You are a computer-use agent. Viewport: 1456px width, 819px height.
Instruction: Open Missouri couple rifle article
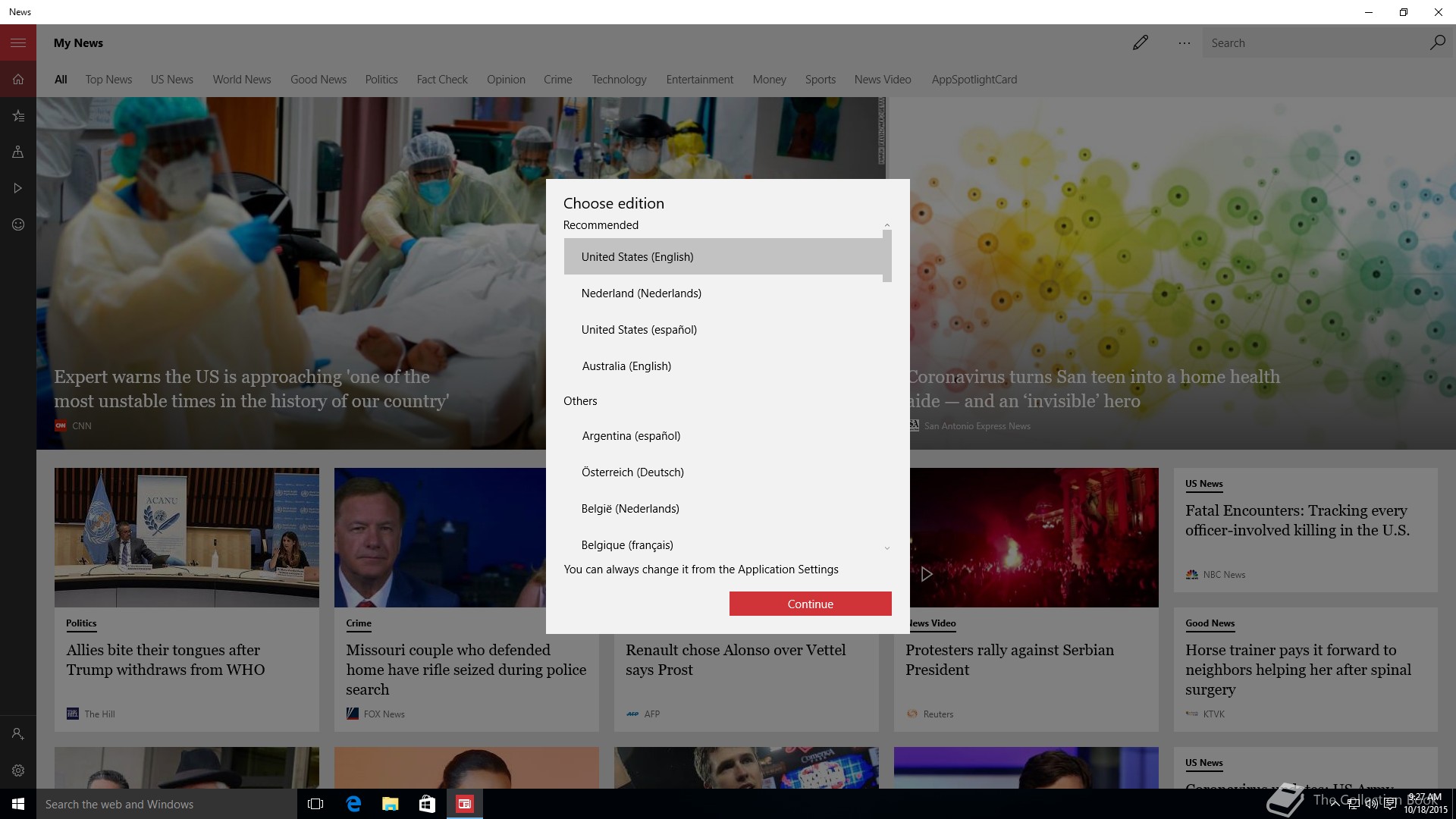coord(466,670)
